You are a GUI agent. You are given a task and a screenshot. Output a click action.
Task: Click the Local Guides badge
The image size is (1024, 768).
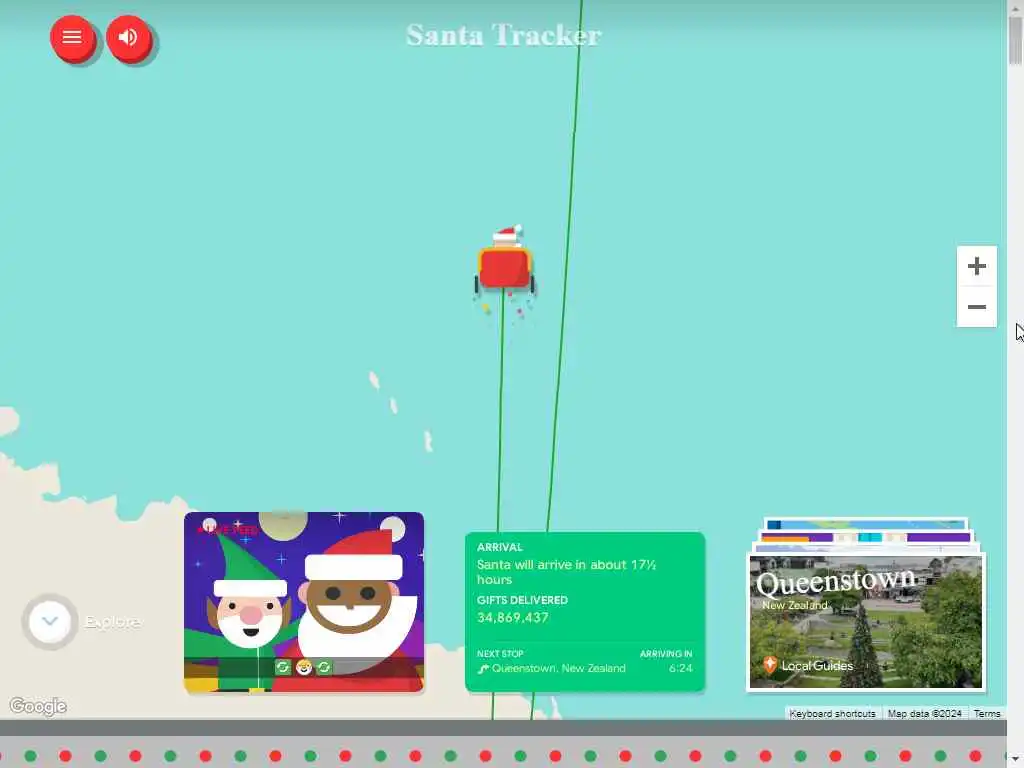tap(808, 665)
